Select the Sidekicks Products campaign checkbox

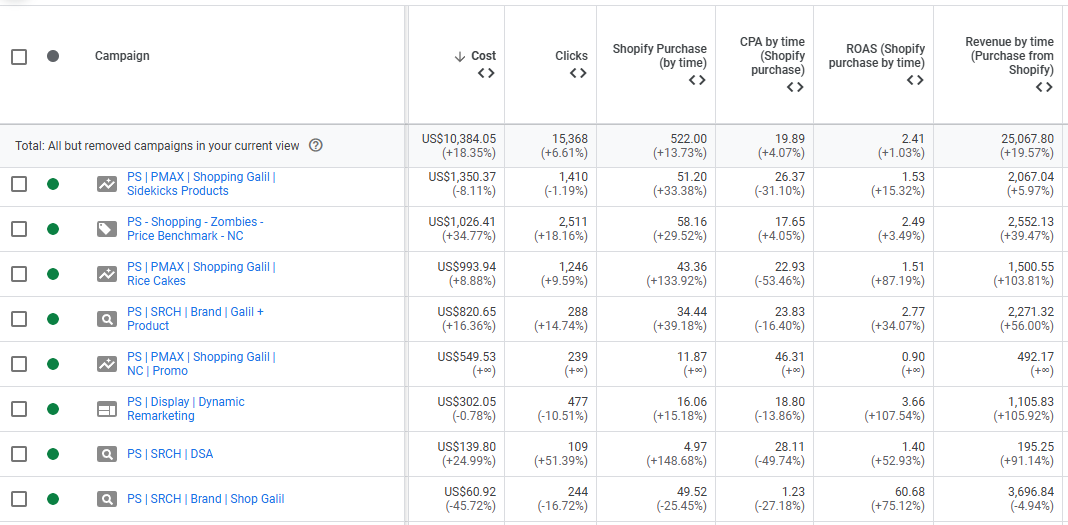coord(19,184)
